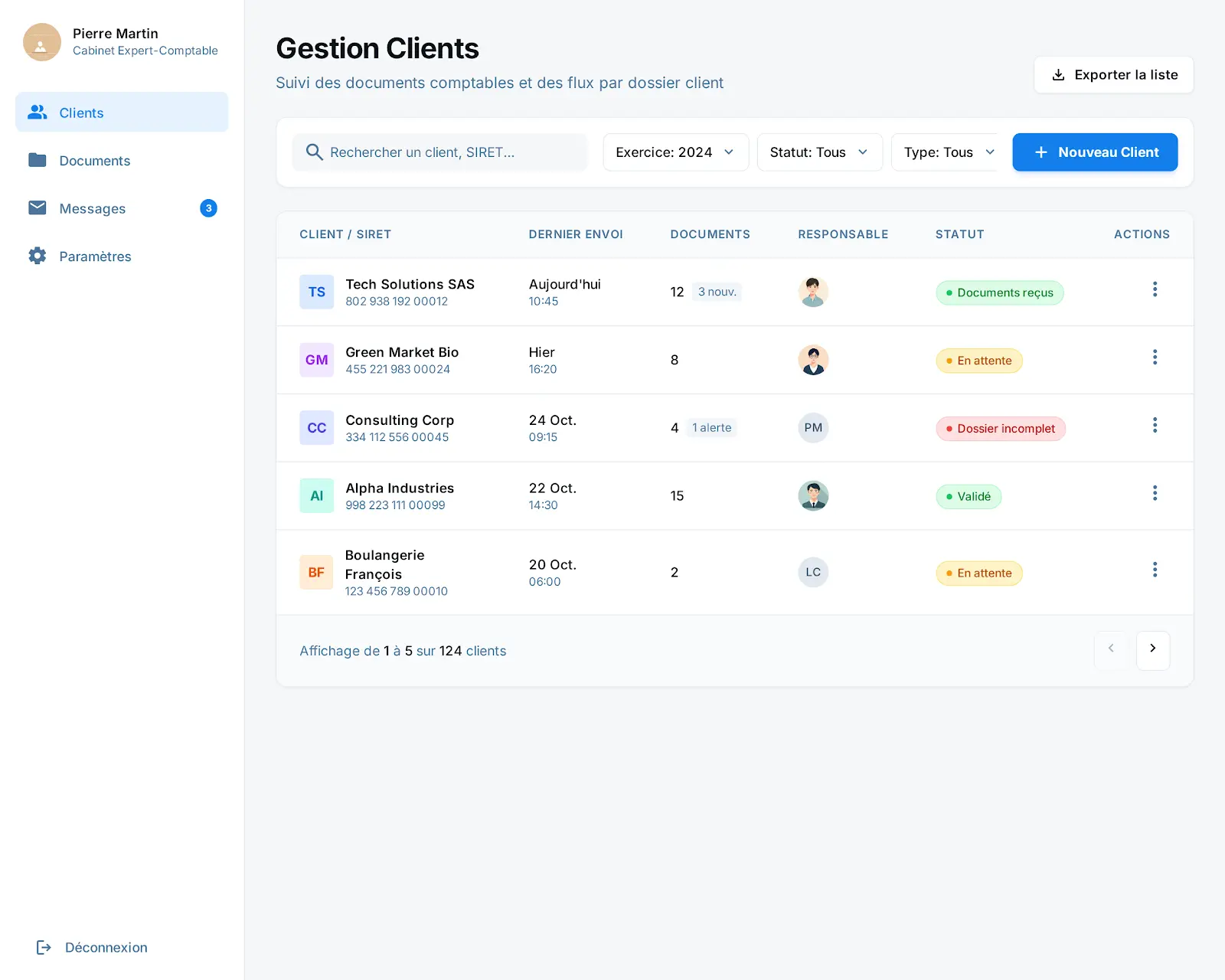Click the download icon on Exporter la liste
Viewport: 1225px width, 980px height.
pyautogui.click(x=1059, y=74)
